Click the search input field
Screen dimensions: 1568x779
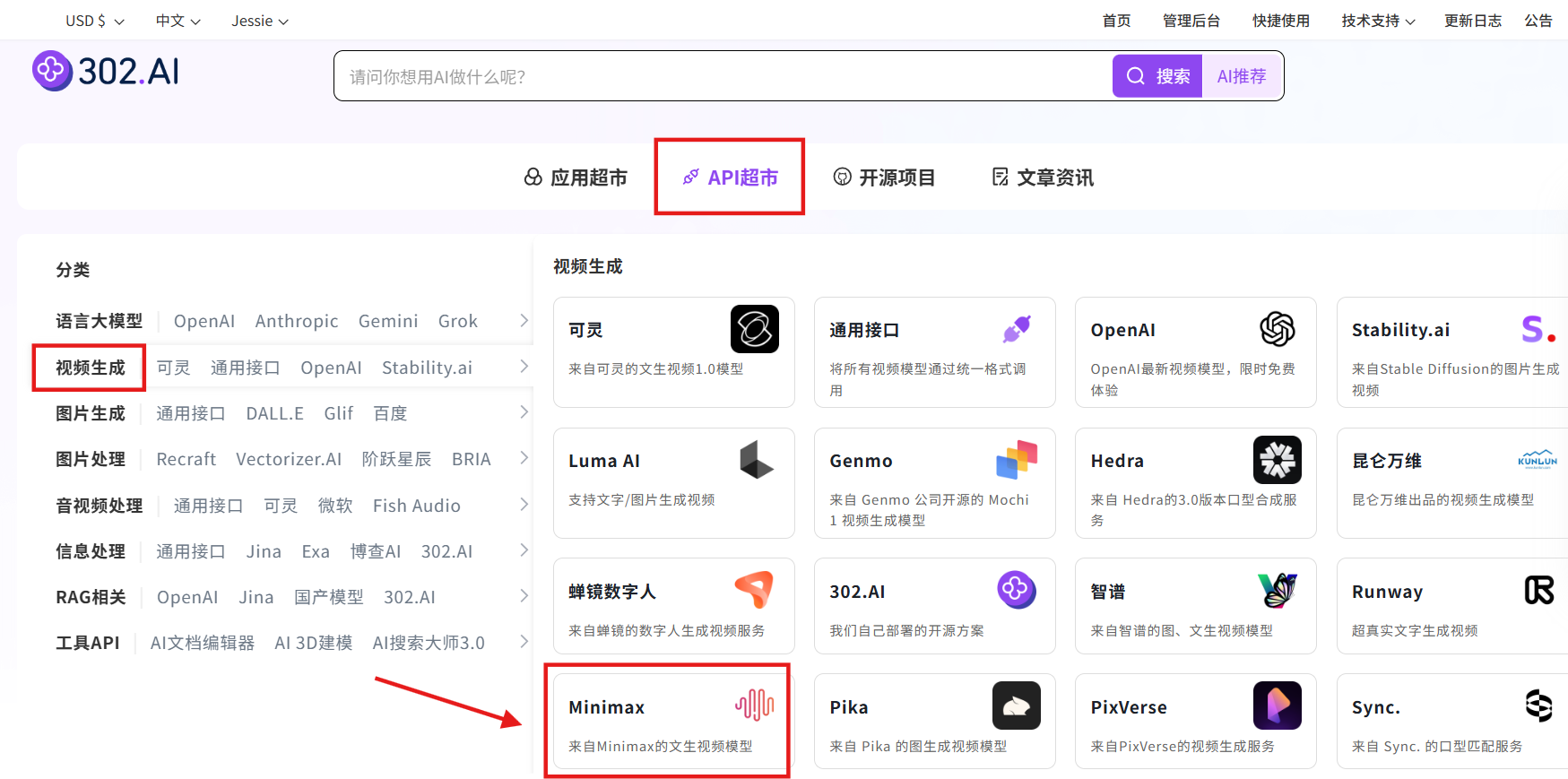tap(723, 76)
